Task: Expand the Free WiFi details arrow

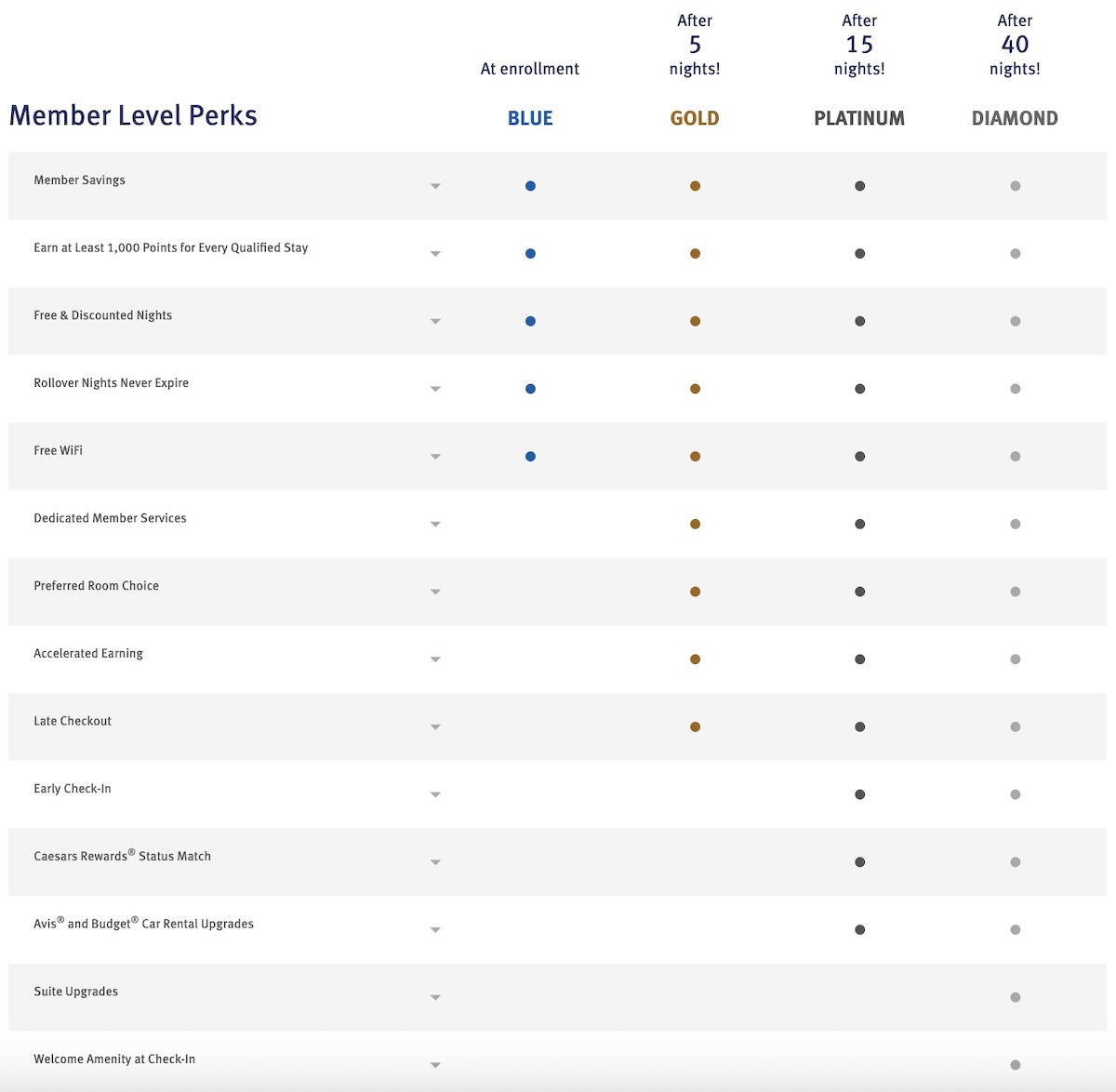Action: [x=435, y=457]
